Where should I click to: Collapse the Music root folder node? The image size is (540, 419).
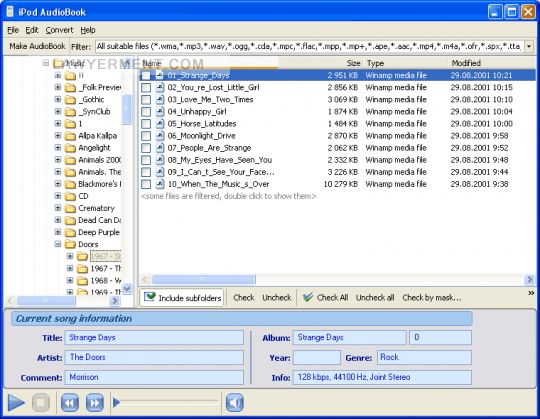[46, 63]
